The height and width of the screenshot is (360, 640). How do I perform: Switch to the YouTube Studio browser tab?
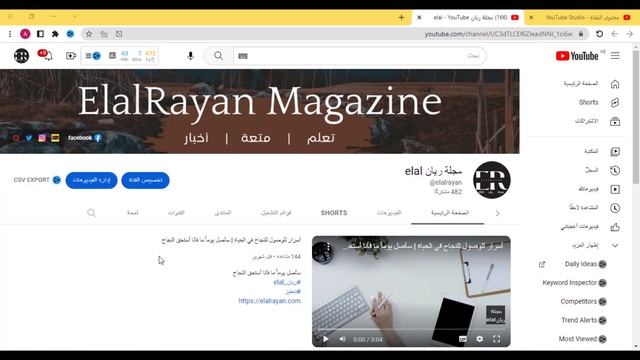click(581, 18)
